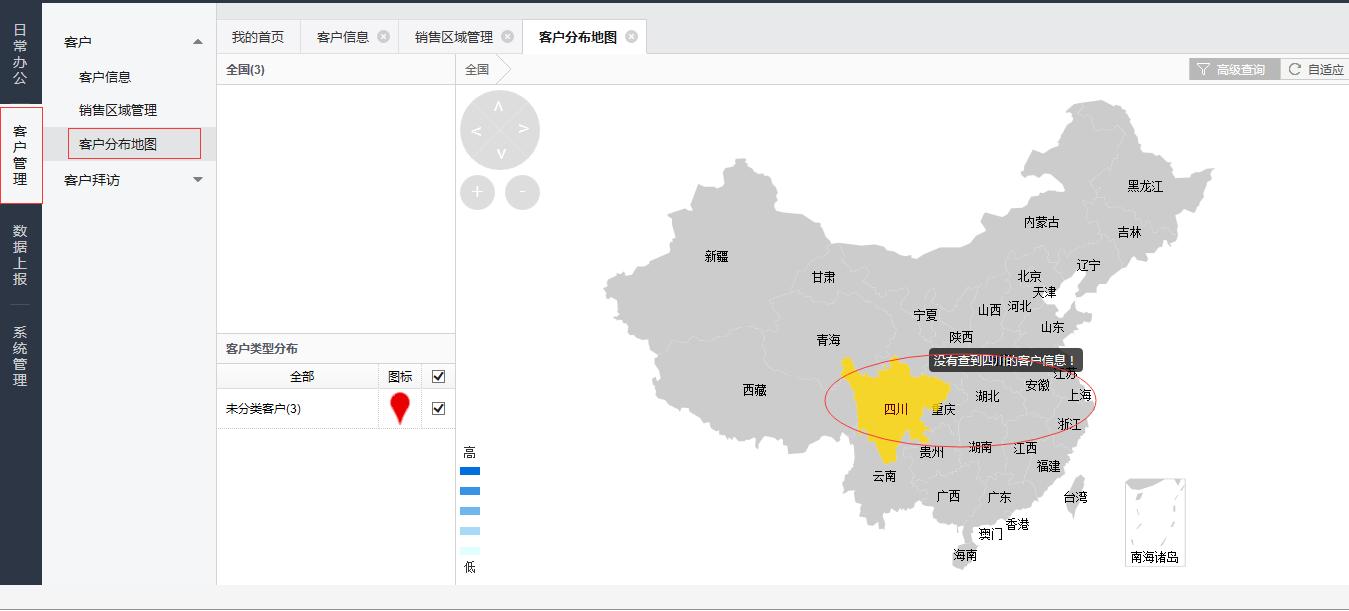Click 新疆 province on the map
This screenshot has width=1349, height=611.
(716, 256)
